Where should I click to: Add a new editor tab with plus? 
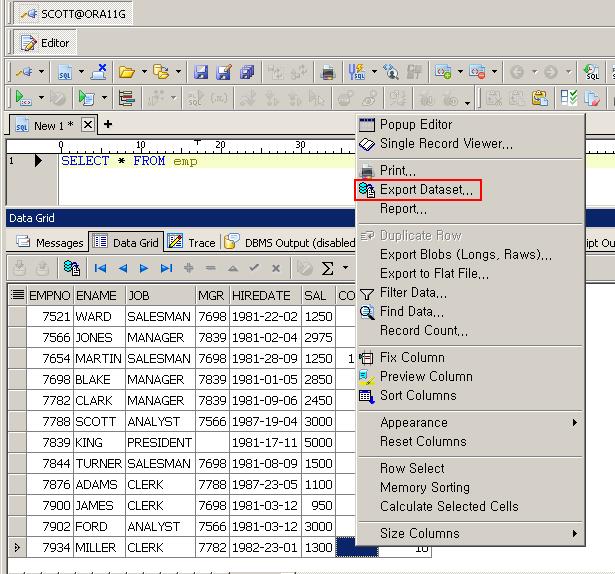pos(108,125)
